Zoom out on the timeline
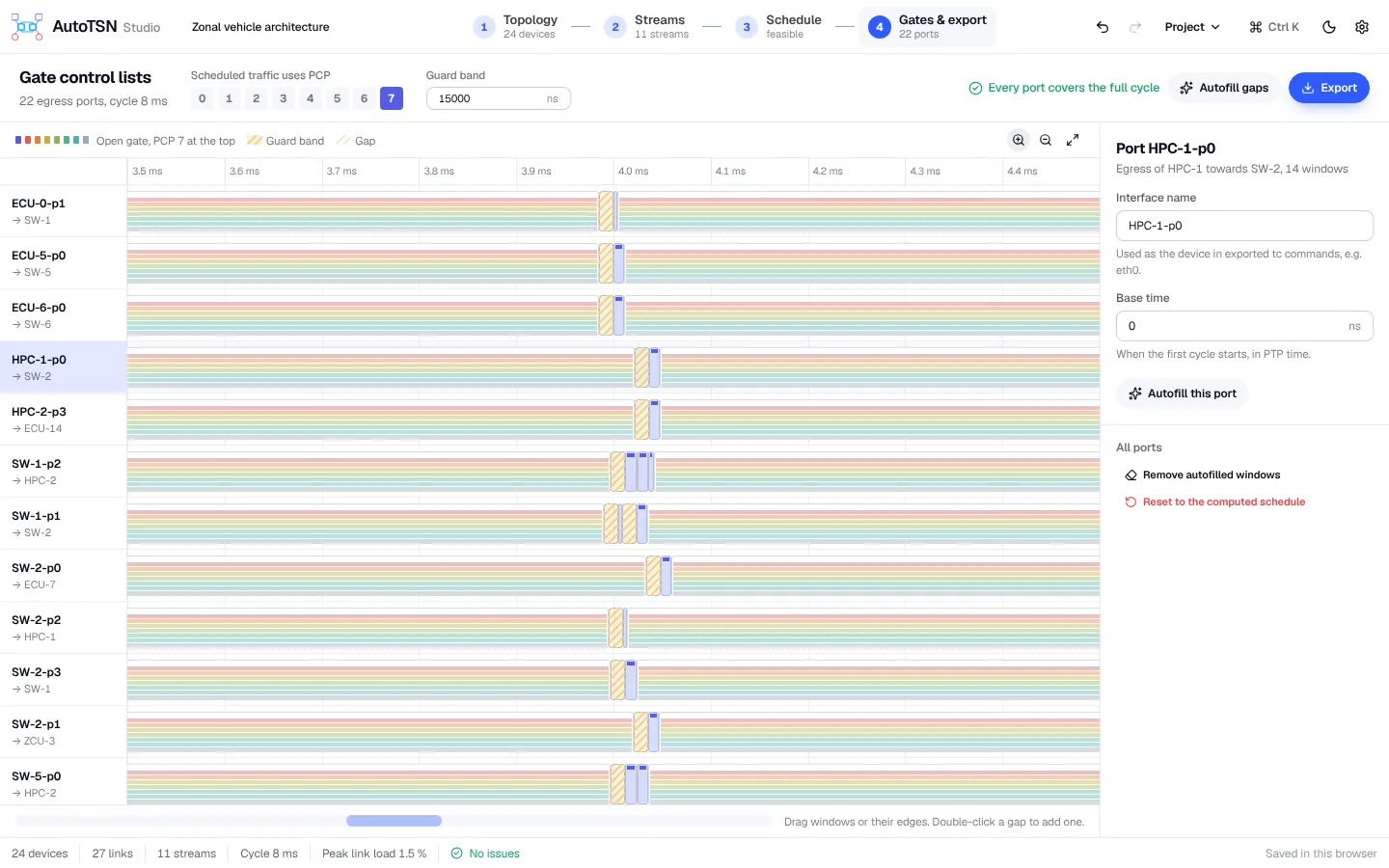 (1046, 141)
